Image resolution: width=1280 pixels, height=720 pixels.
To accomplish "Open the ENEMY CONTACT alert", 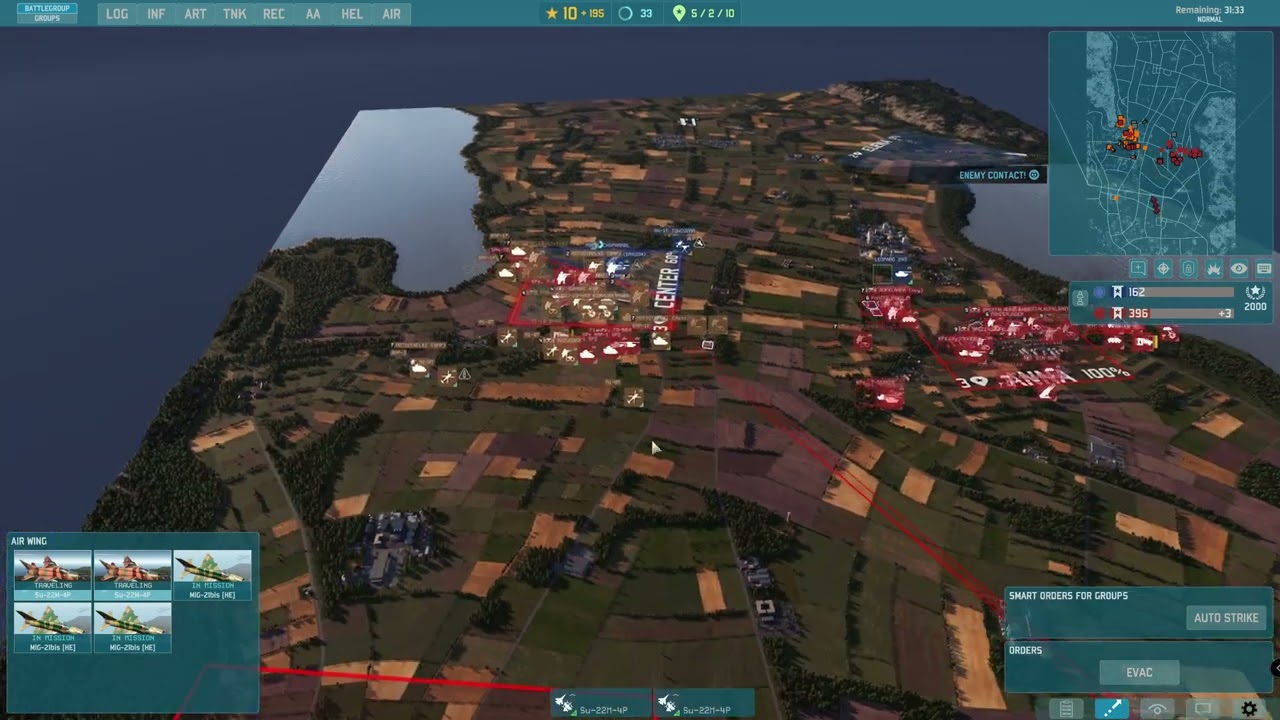I will (x=999, y=175).
